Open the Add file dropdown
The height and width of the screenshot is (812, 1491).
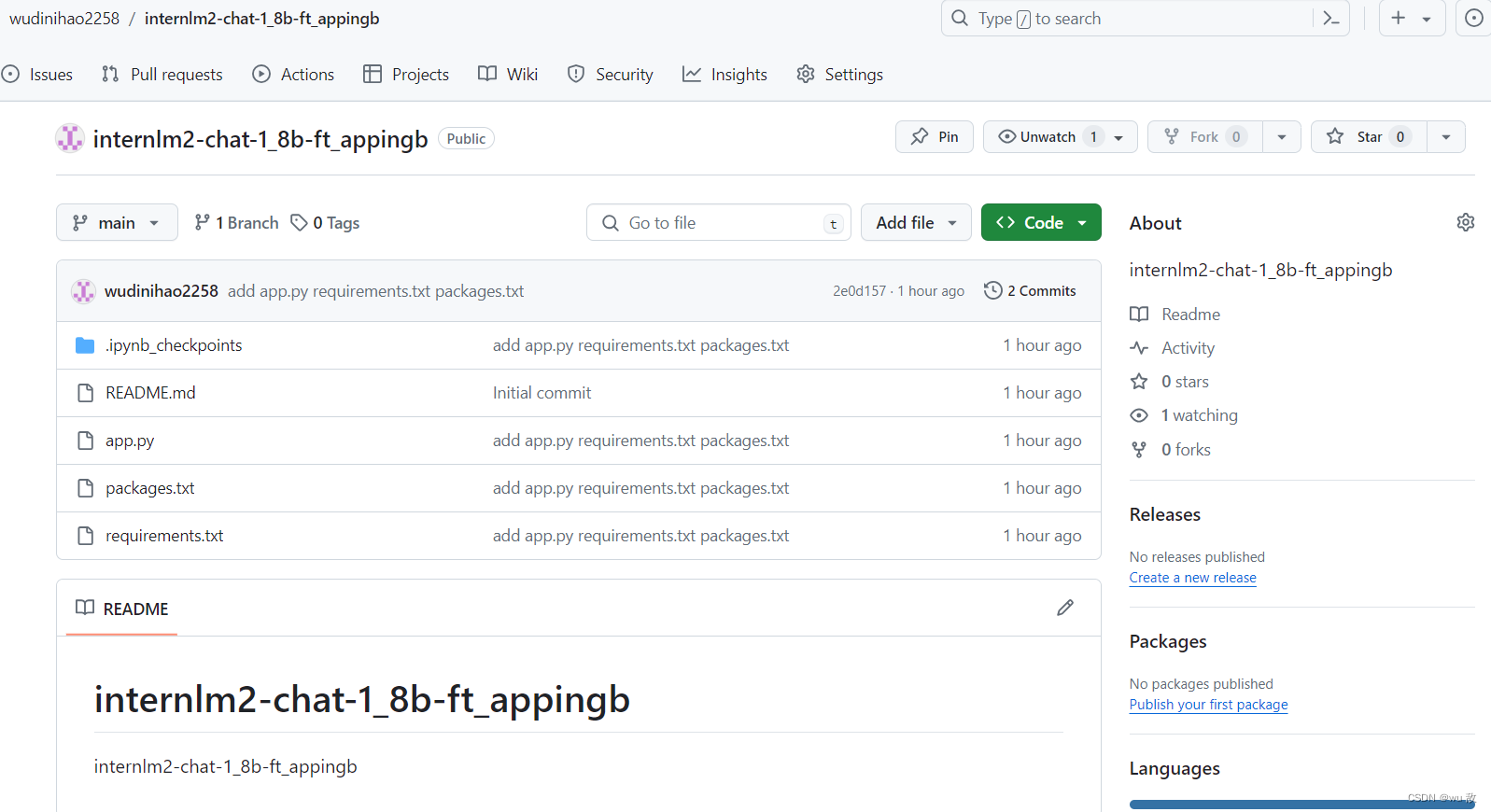click(916, 222)
